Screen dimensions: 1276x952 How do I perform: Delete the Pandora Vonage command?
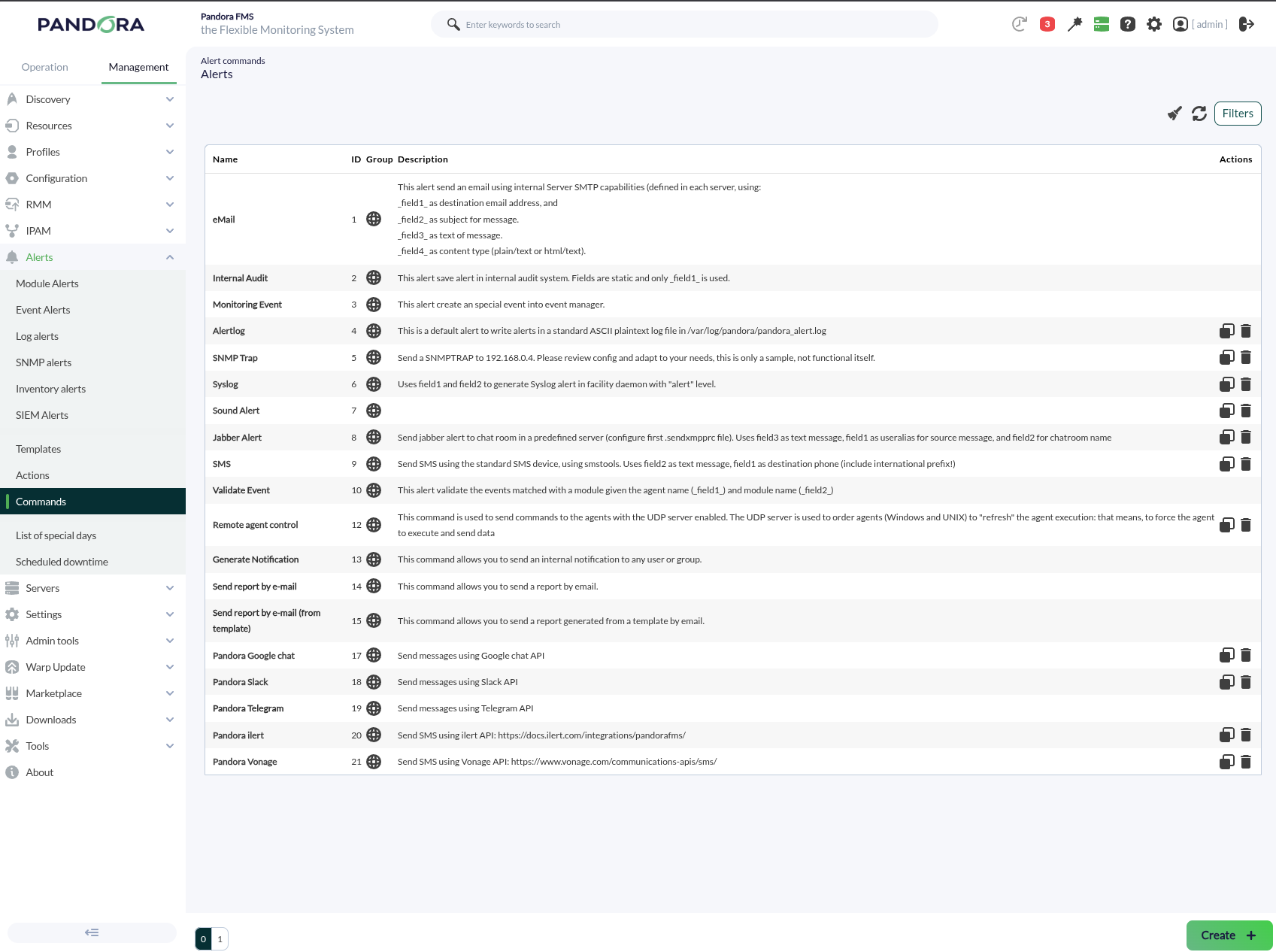(1246, 762)
